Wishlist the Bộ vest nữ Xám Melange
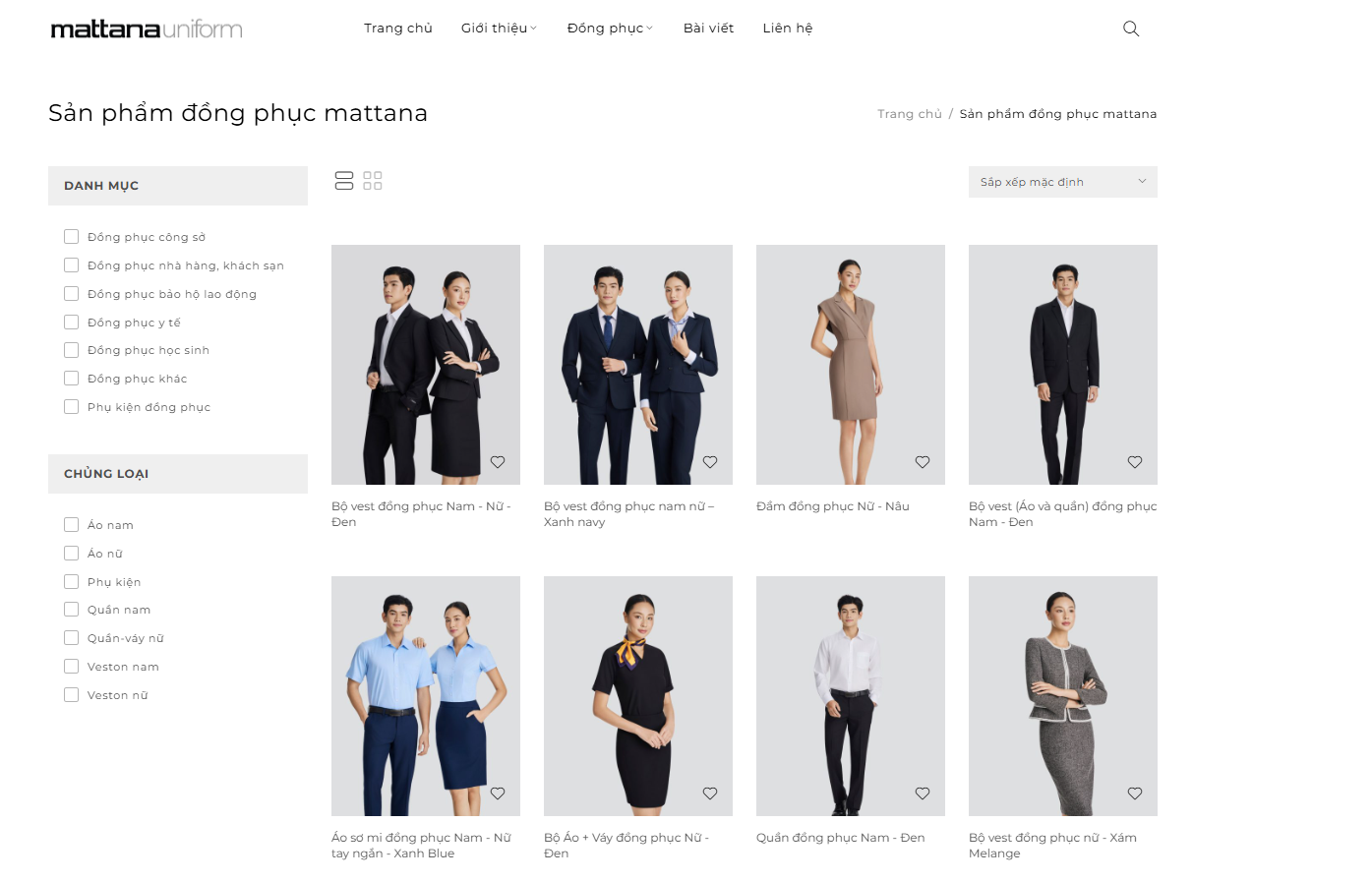The width and height of the screenshot is (1372, 882). [1135, 794]
